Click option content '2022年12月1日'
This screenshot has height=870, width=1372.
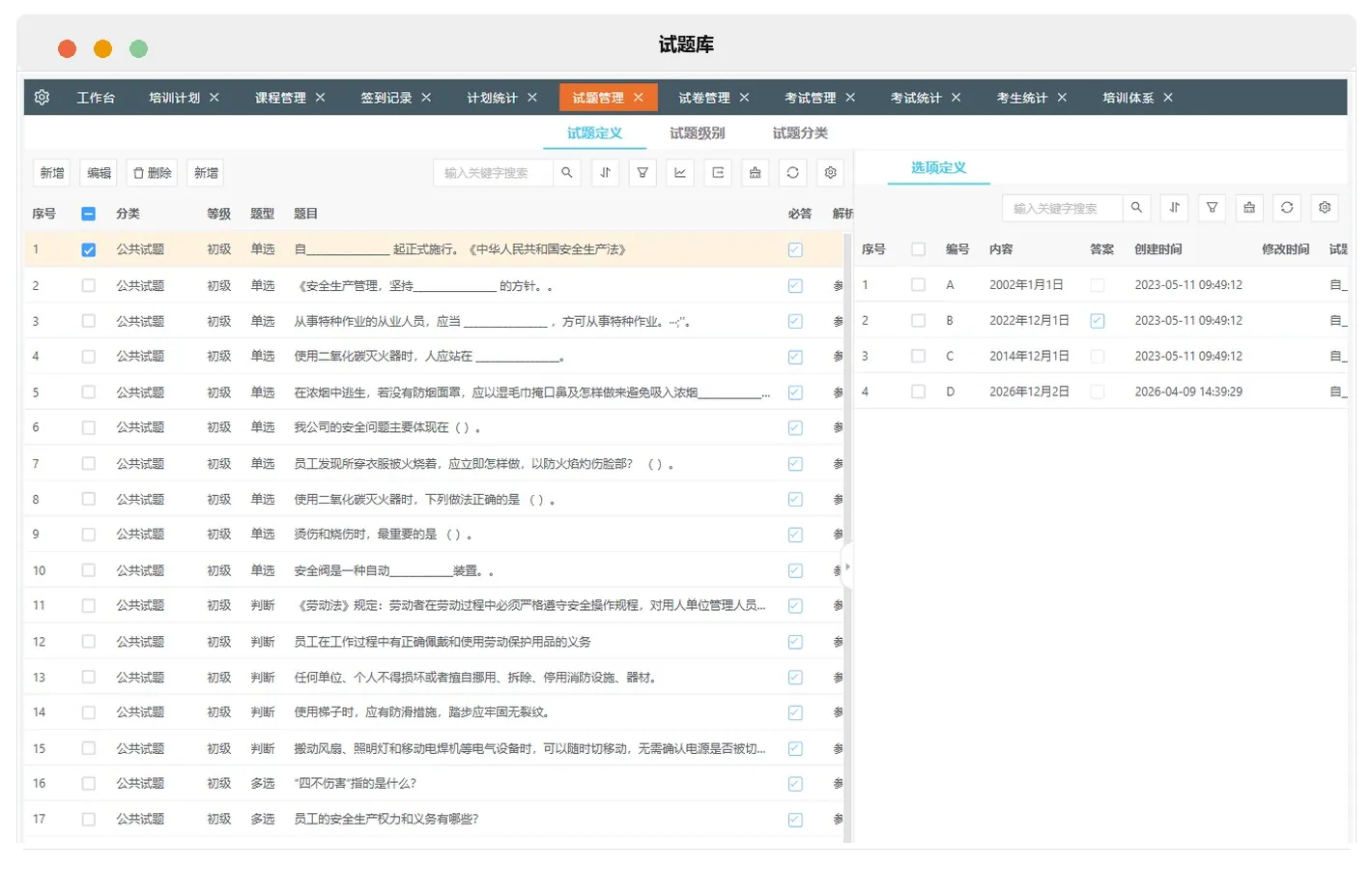(1029, 321)
